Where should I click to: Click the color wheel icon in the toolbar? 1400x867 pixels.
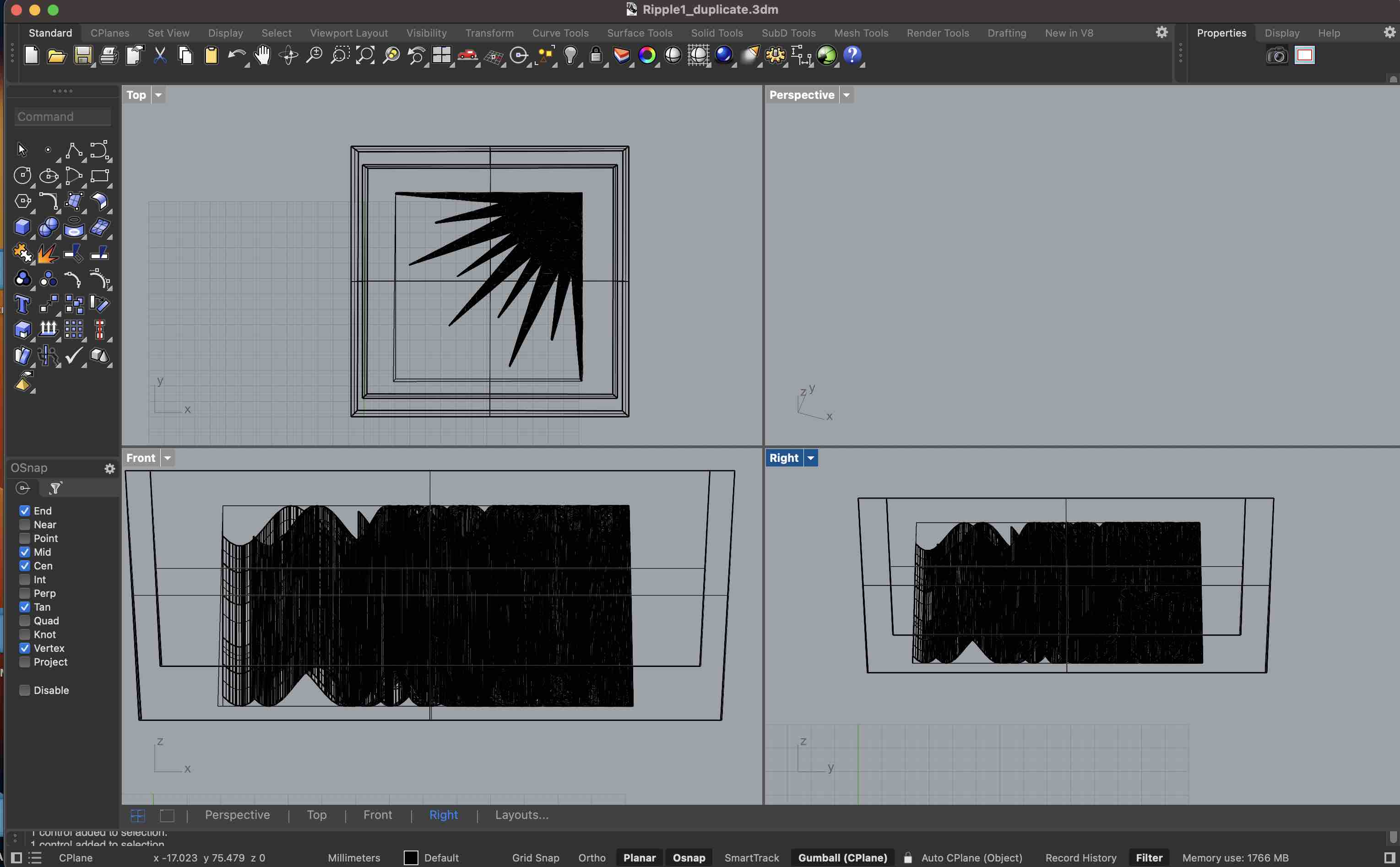[647, 56]
